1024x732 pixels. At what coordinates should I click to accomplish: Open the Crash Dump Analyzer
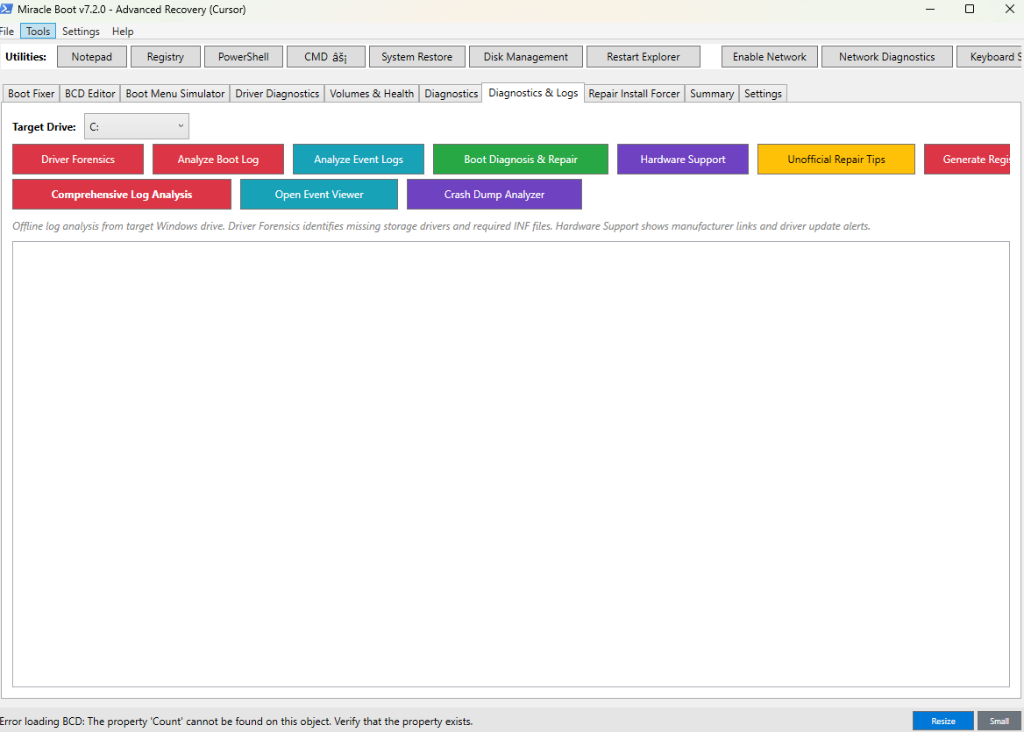point(494,194)
